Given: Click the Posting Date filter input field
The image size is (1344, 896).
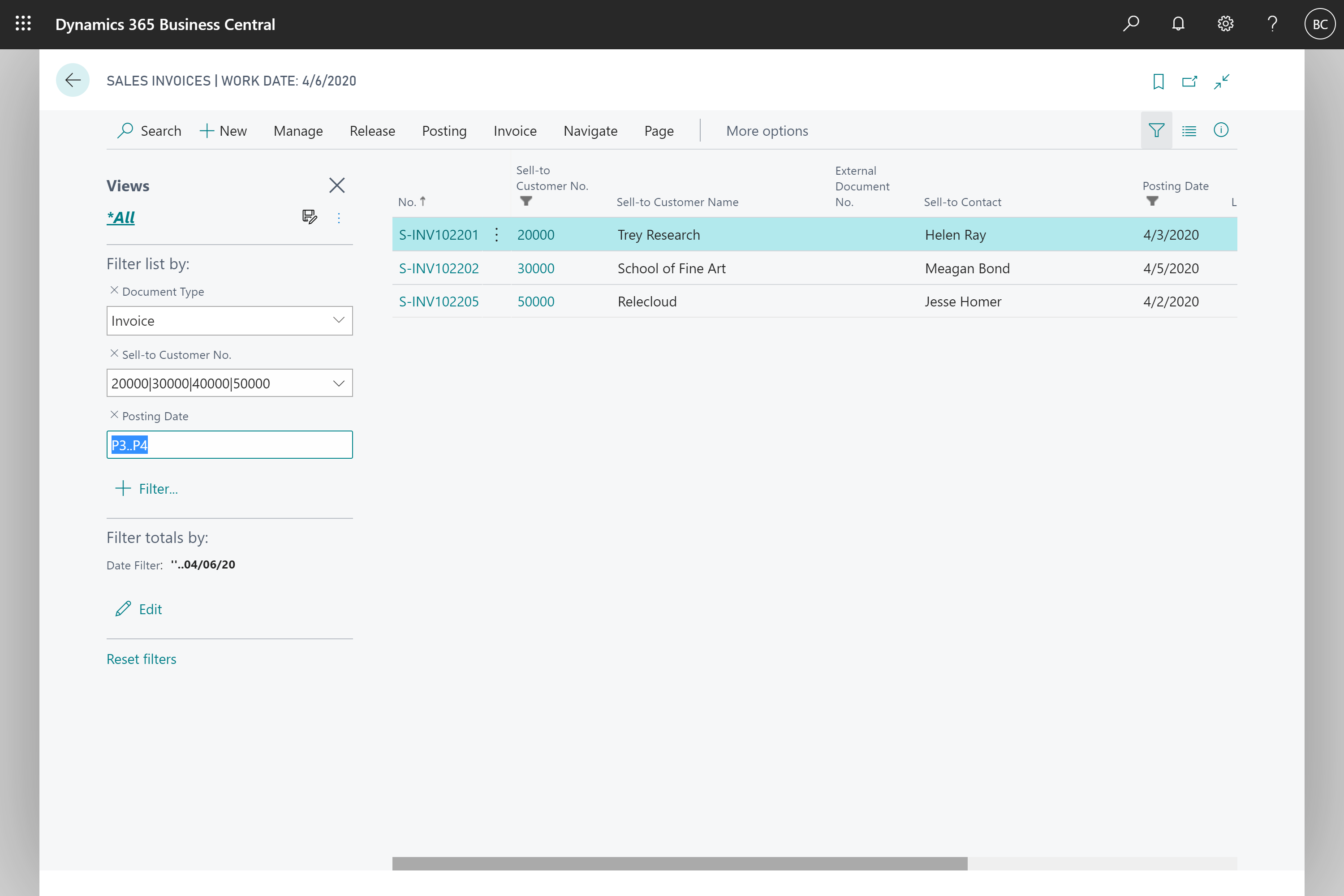Looking at the screenshot, I should [229, 445].
